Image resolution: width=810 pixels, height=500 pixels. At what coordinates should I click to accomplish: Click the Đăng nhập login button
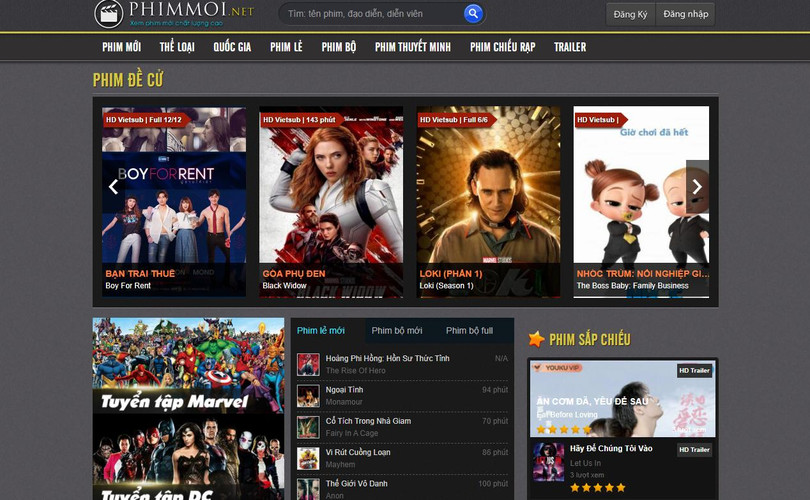685,14
